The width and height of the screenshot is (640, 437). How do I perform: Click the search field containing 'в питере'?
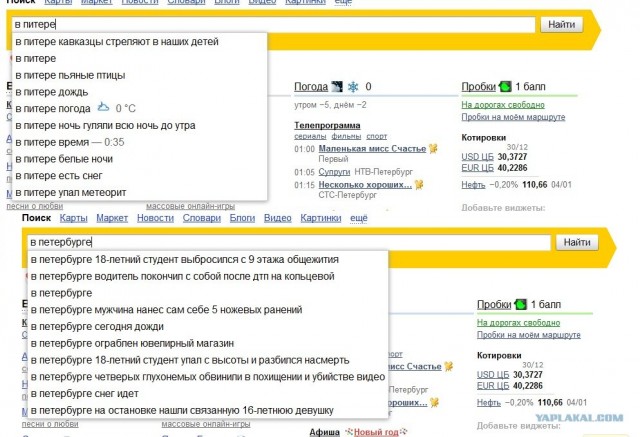tap(273, 24)
